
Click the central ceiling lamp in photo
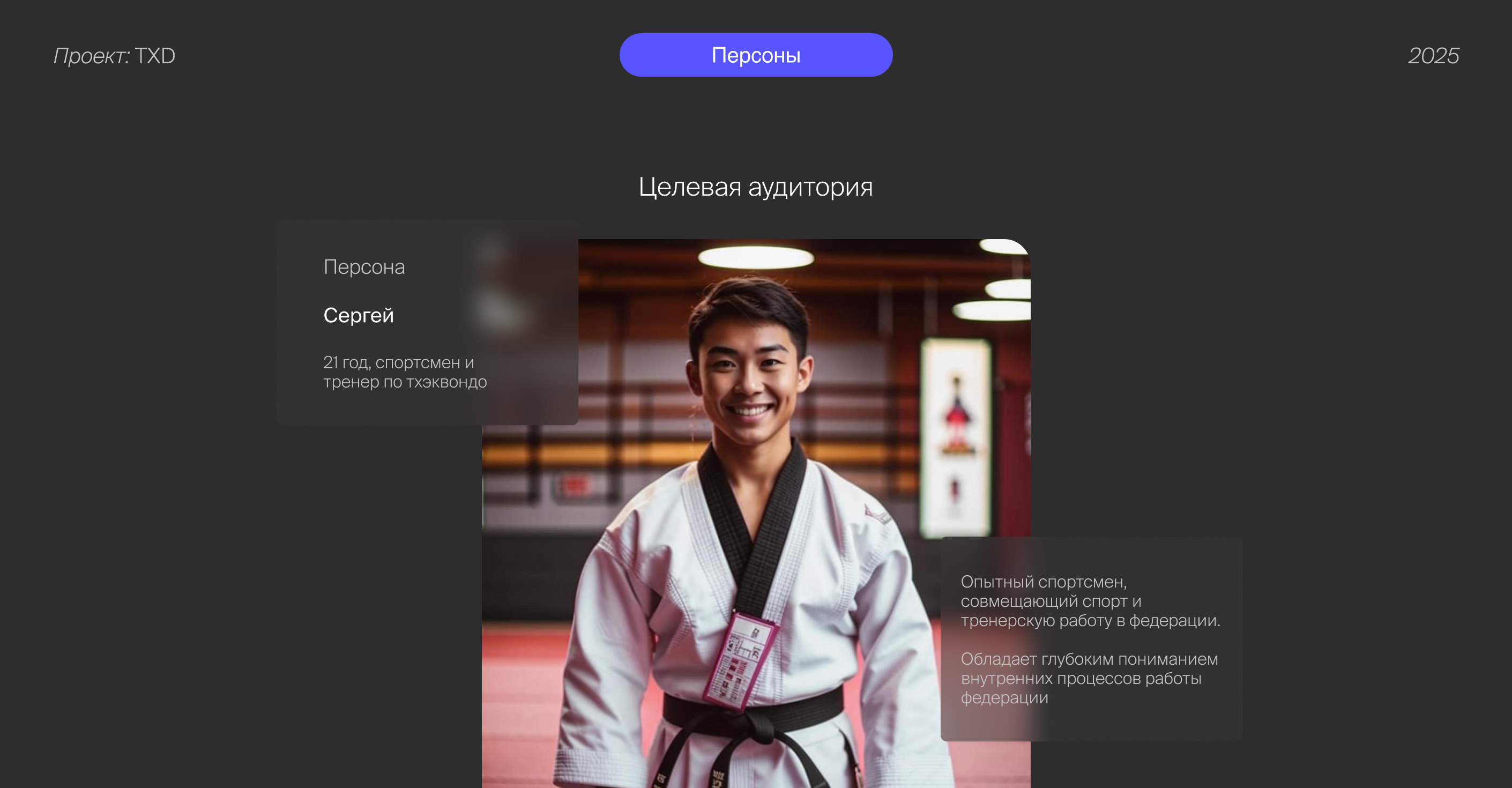(755, 257)
